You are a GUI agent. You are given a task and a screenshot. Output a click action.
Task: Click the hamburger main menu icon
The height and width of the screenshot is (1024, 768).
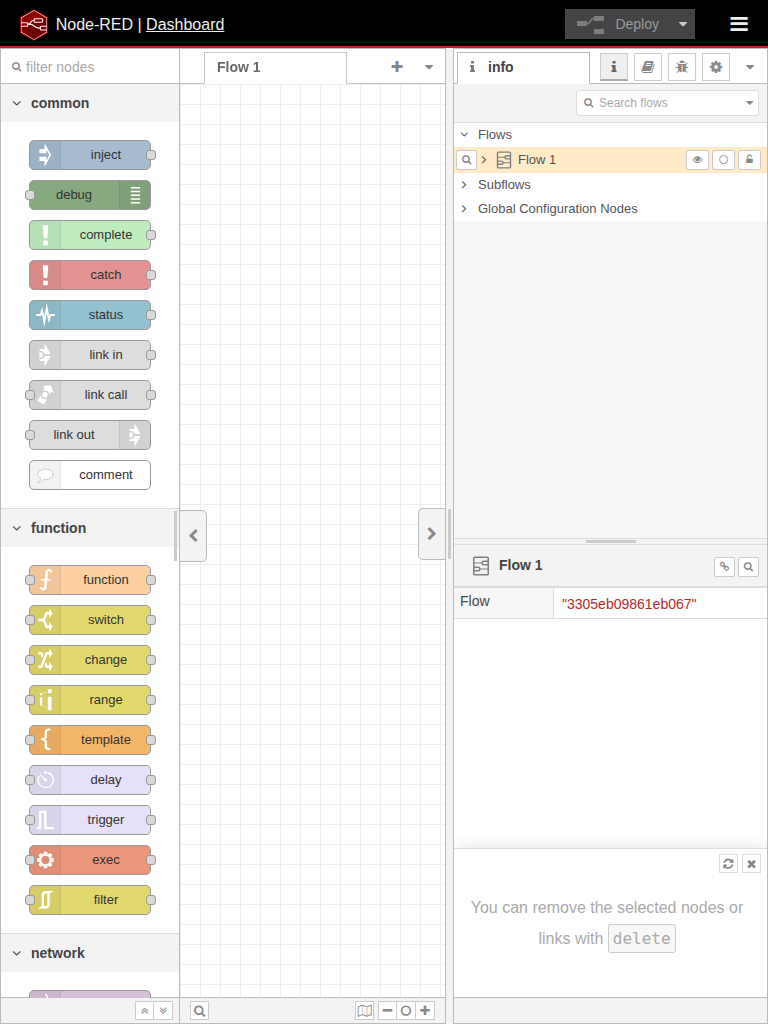pyautogui.click(x=738, y=24)
